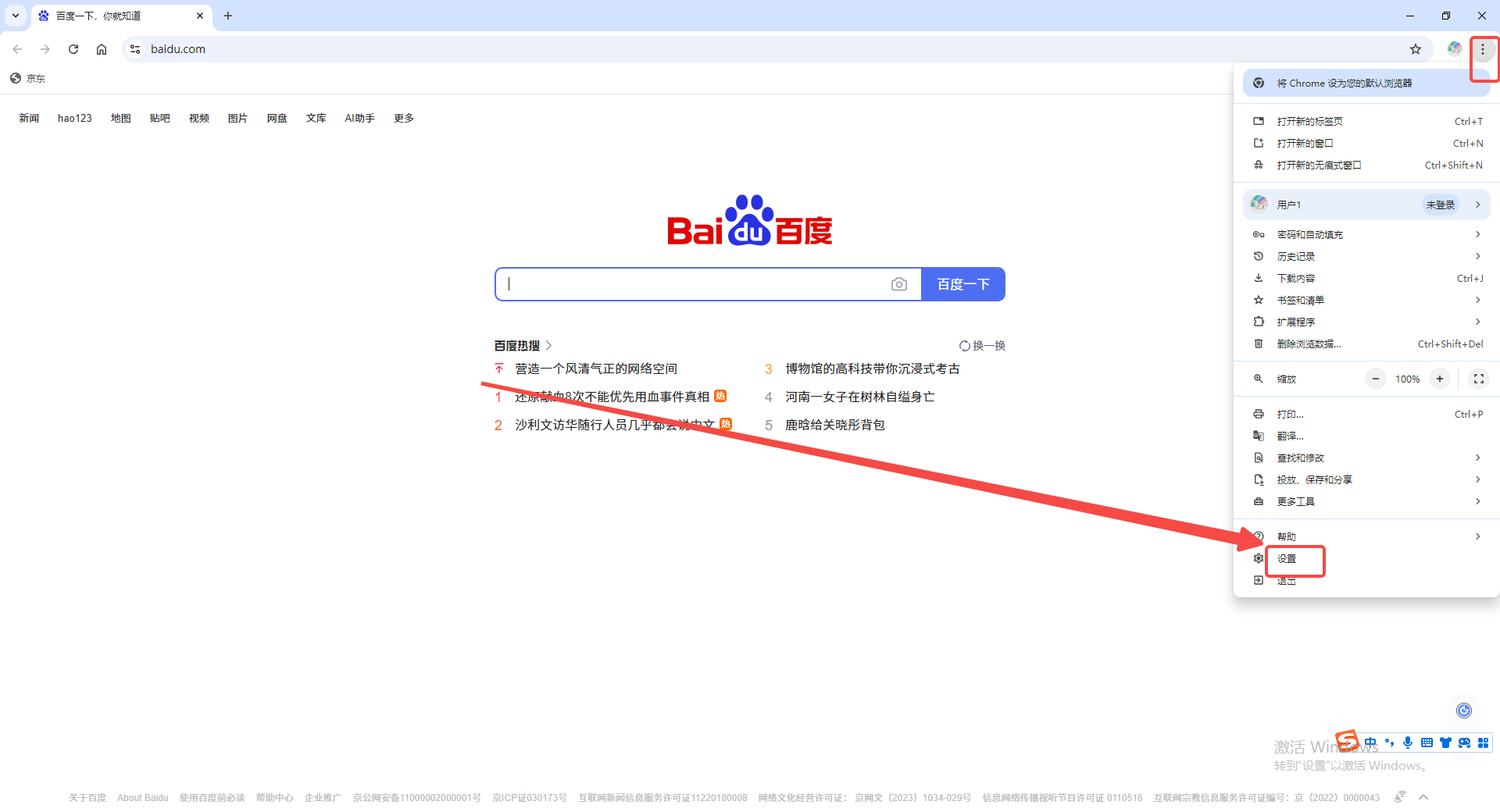Open 图片 link
The width and height of the screenshot is (1500, 812).
click(x=238, y=119)
